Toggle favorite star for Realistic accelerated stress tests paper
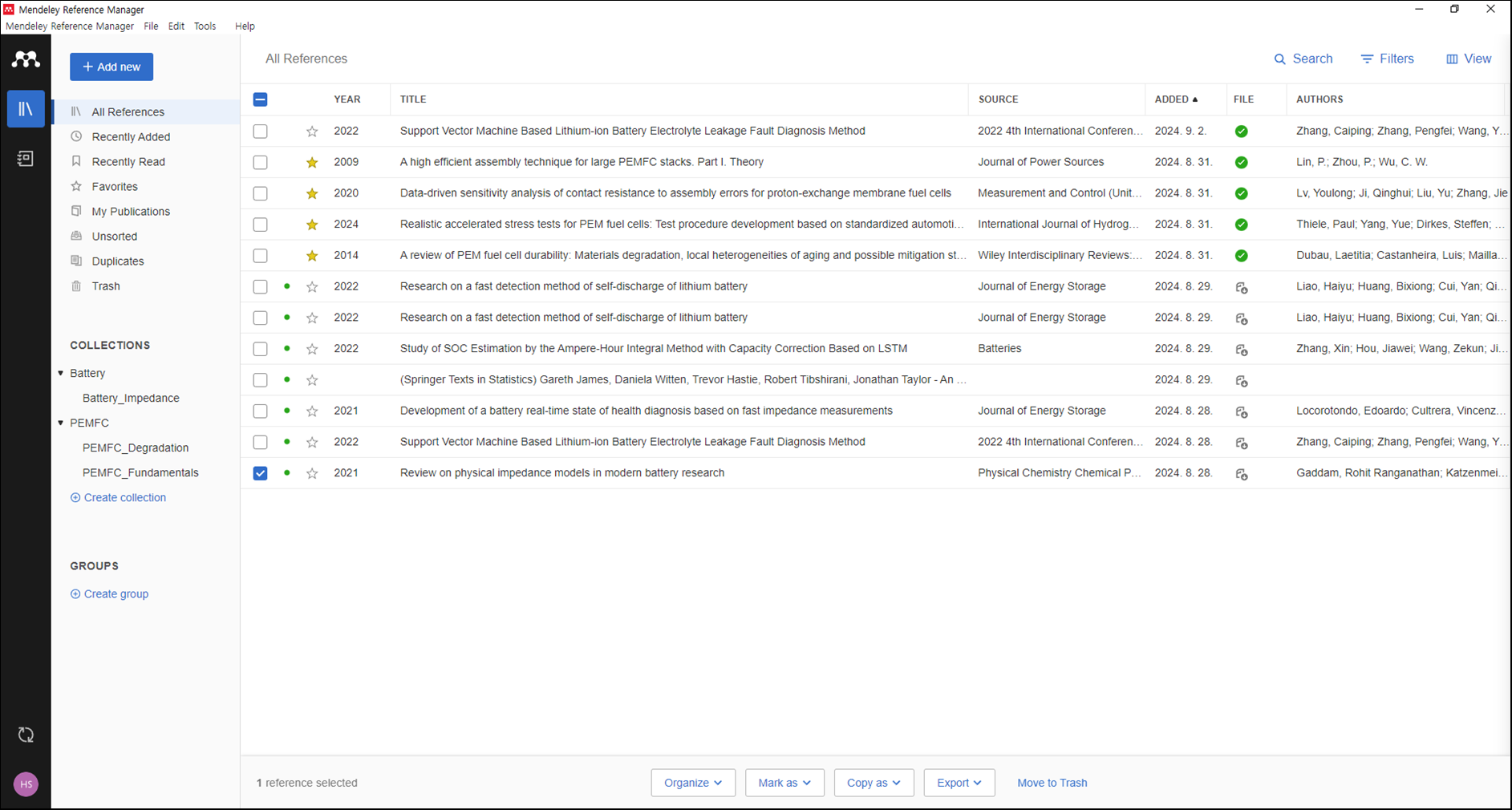This screenshot has height=810, width=1512. (x=312, y=225)
